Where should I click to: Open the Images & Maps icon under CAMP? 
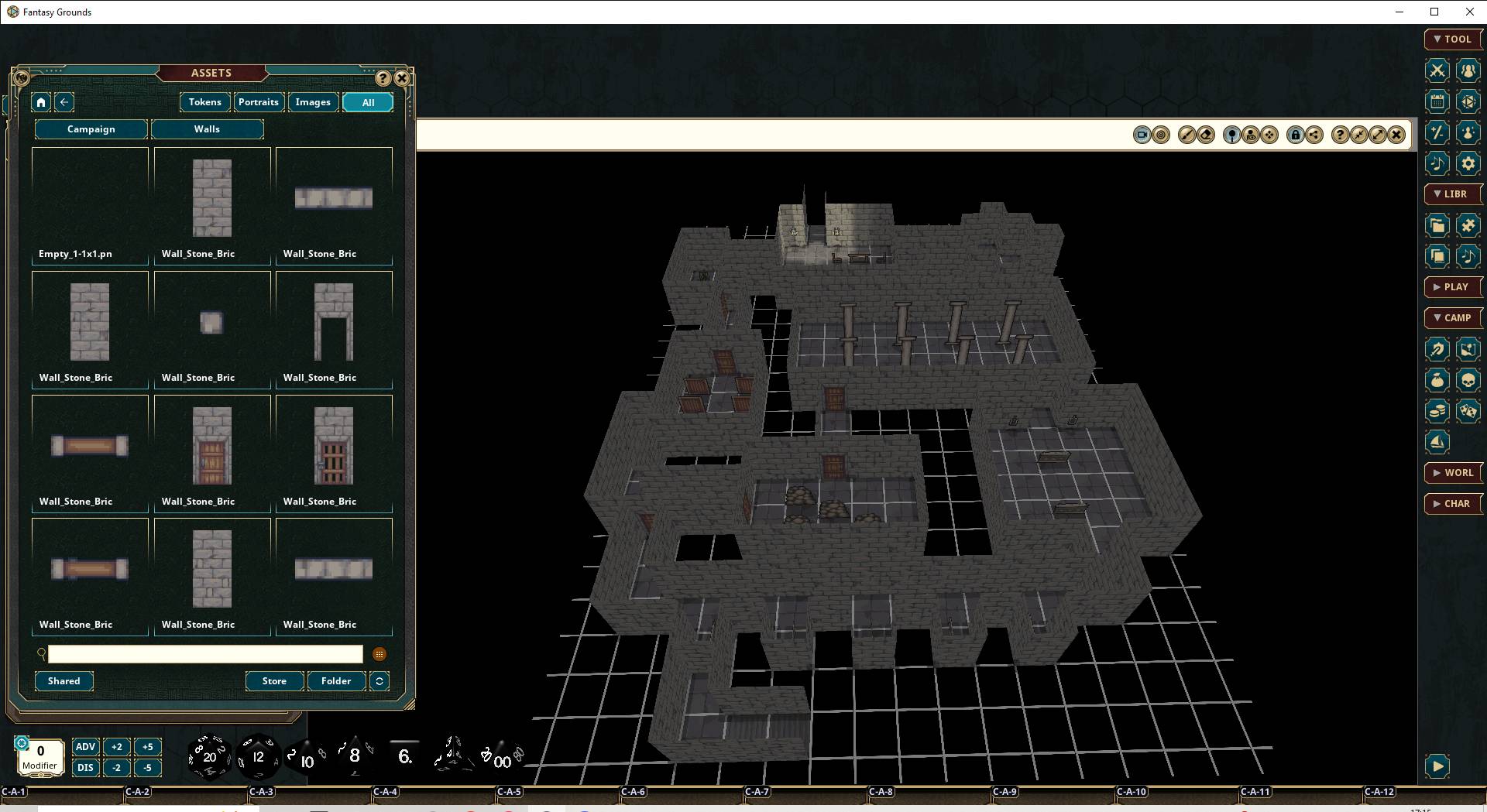(x=1468, y=349)
